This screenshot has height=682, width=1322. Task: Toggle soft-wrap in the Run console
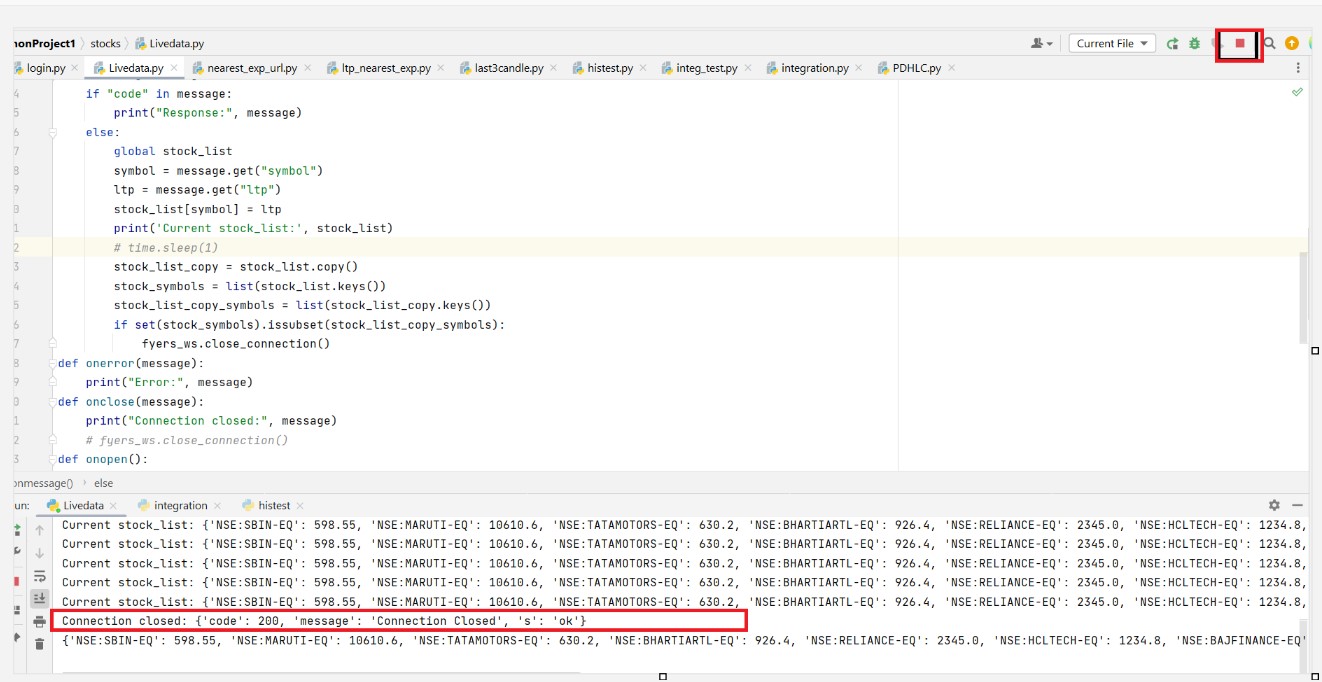[40, 576]
